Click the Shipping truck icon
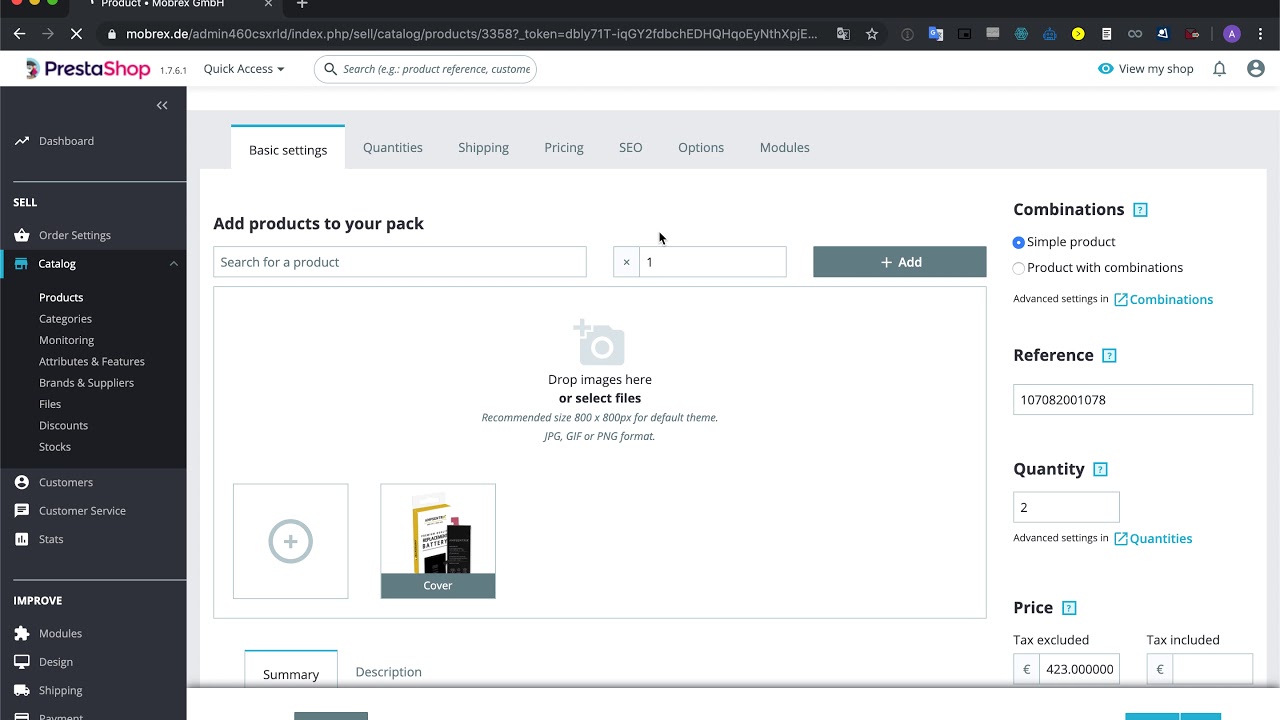Viewport: 1280px width, 720px height. pyautogui.click(x=22, y=690)
